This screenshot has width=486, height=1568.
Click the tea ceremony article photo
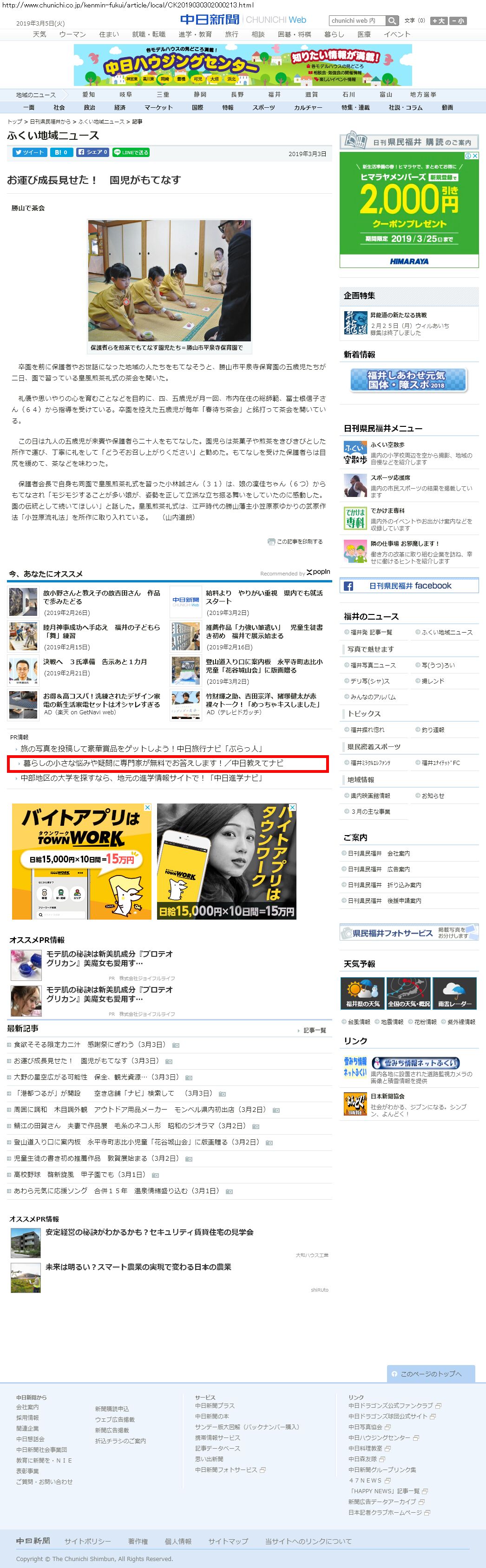pos(169,281)
